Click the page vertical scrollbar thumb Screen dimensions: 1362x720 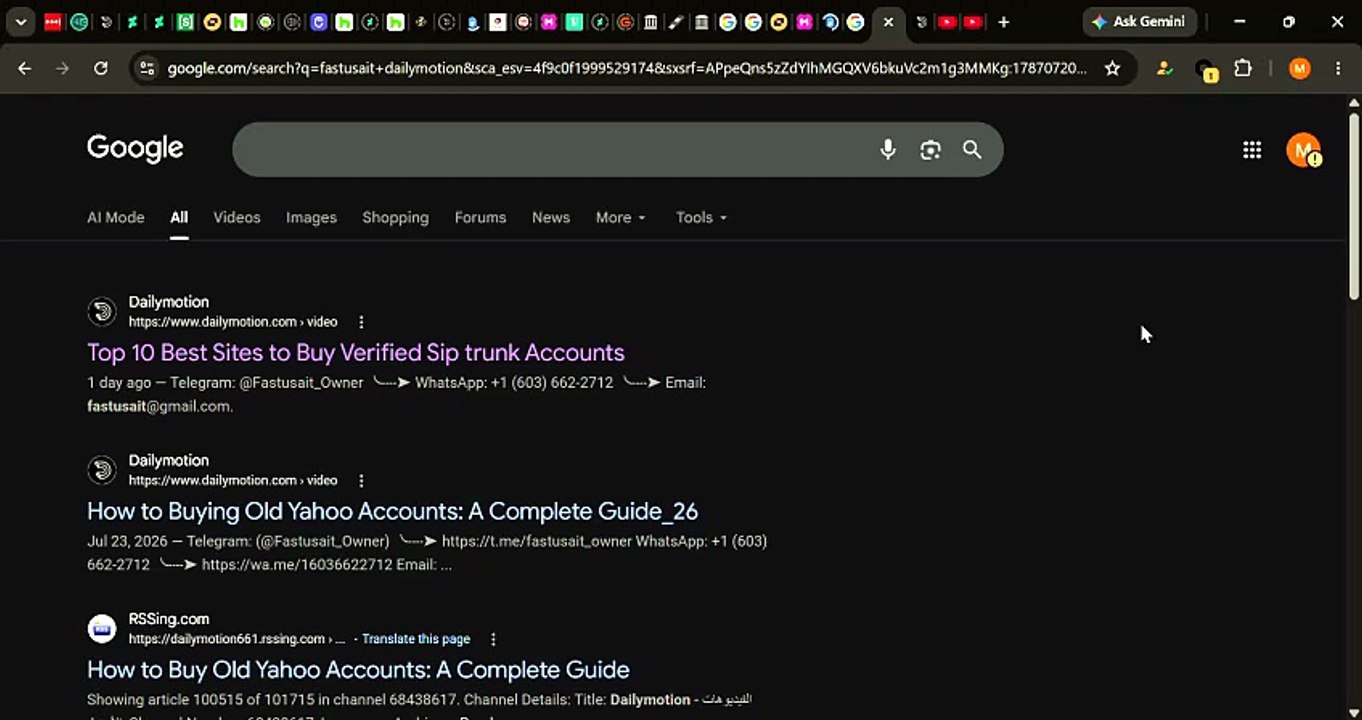click(1354, 205)
